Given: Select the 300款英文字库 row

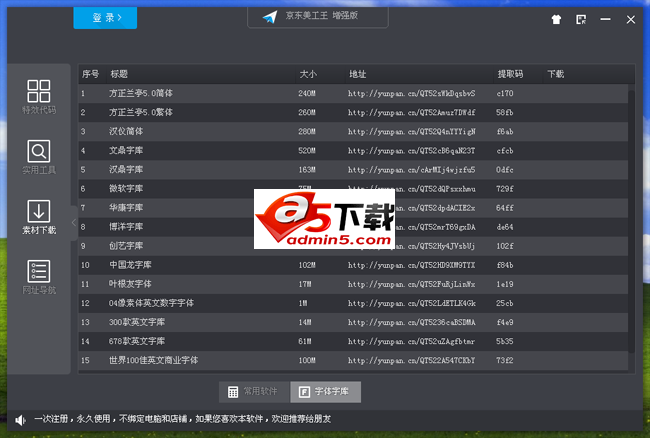Looking at the screenshot, I should click(x=353, y=322).
